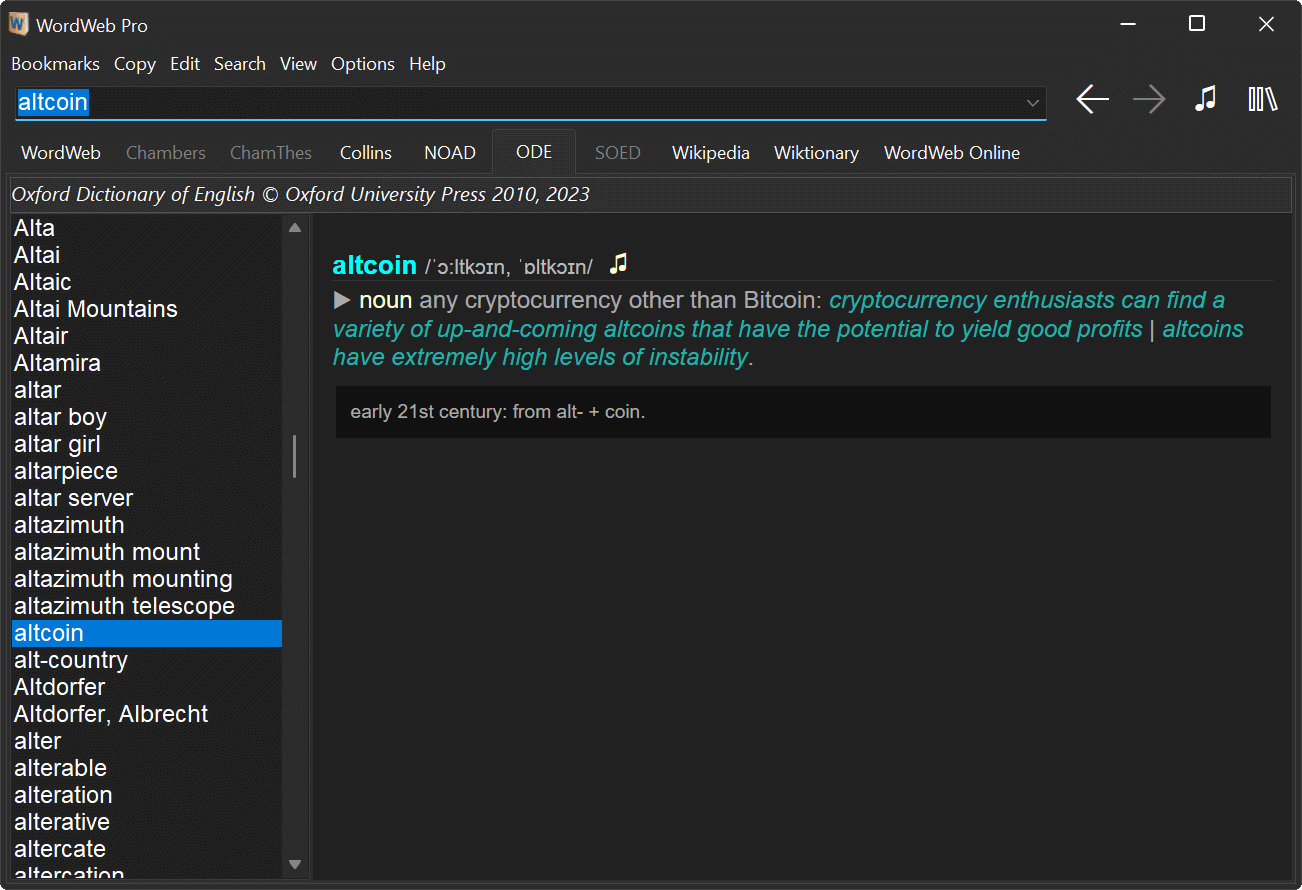Switch to the WordWeb tab
Viewport: 1302px width, 890px height.
(x=60, y=152)
